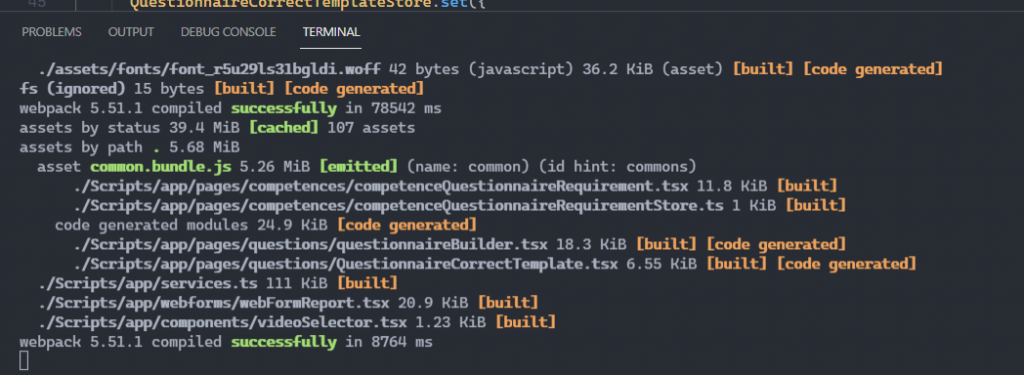The width and height of the screenshot is (1024, 375).
Task: Open competenceQuestionnaireRequirement.tsx path link
Action: coord(381,186)
